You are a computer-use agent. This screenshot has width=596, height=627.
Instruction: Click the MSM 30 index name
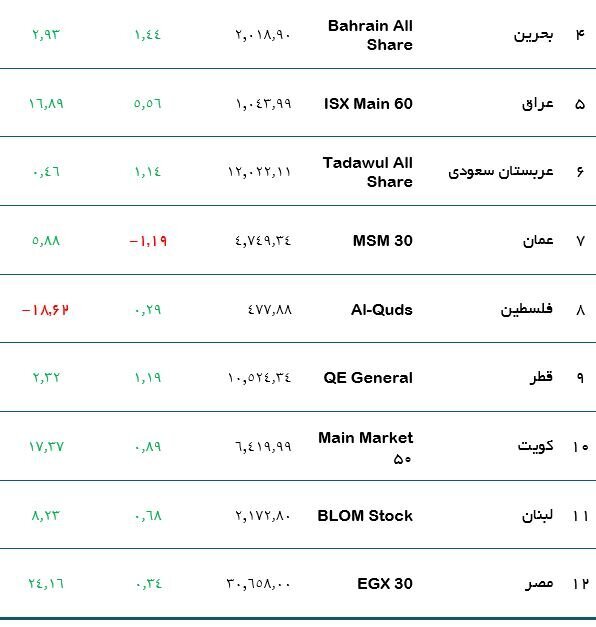click(382, 241)
